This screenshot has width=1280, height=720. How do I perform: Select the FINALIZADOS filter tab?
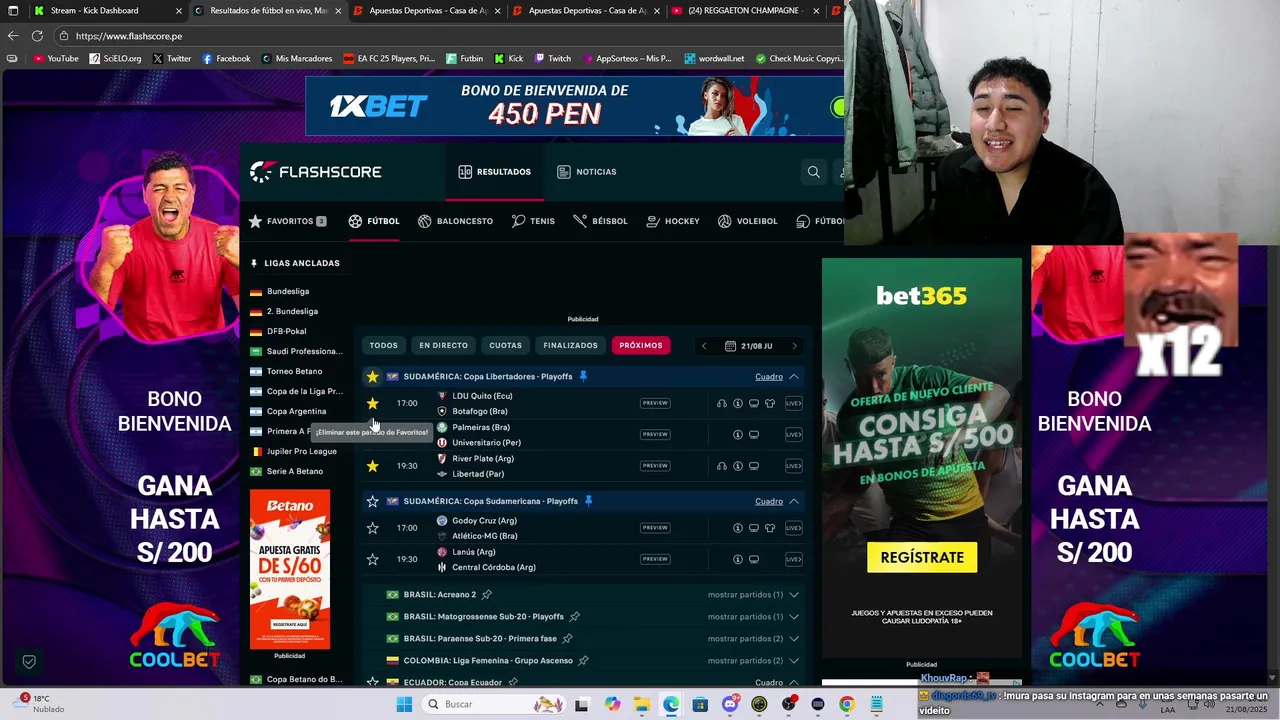pos(570,346)
